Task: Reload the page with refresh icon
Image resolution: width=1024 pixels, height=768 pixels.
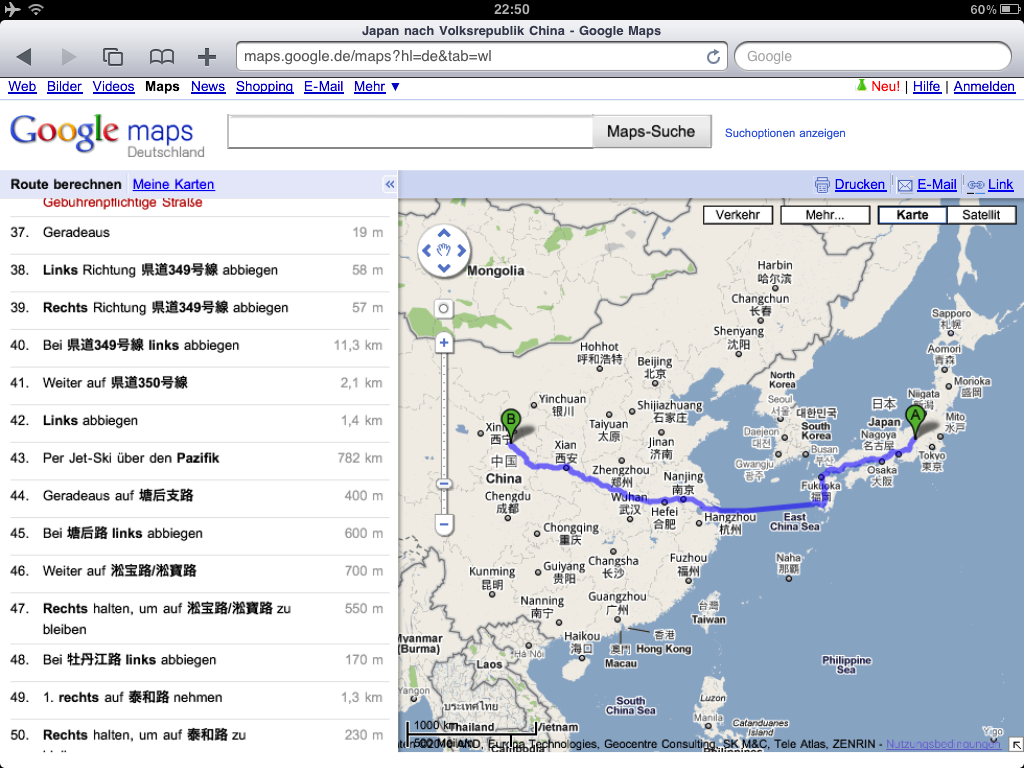Action: (713, 57)
